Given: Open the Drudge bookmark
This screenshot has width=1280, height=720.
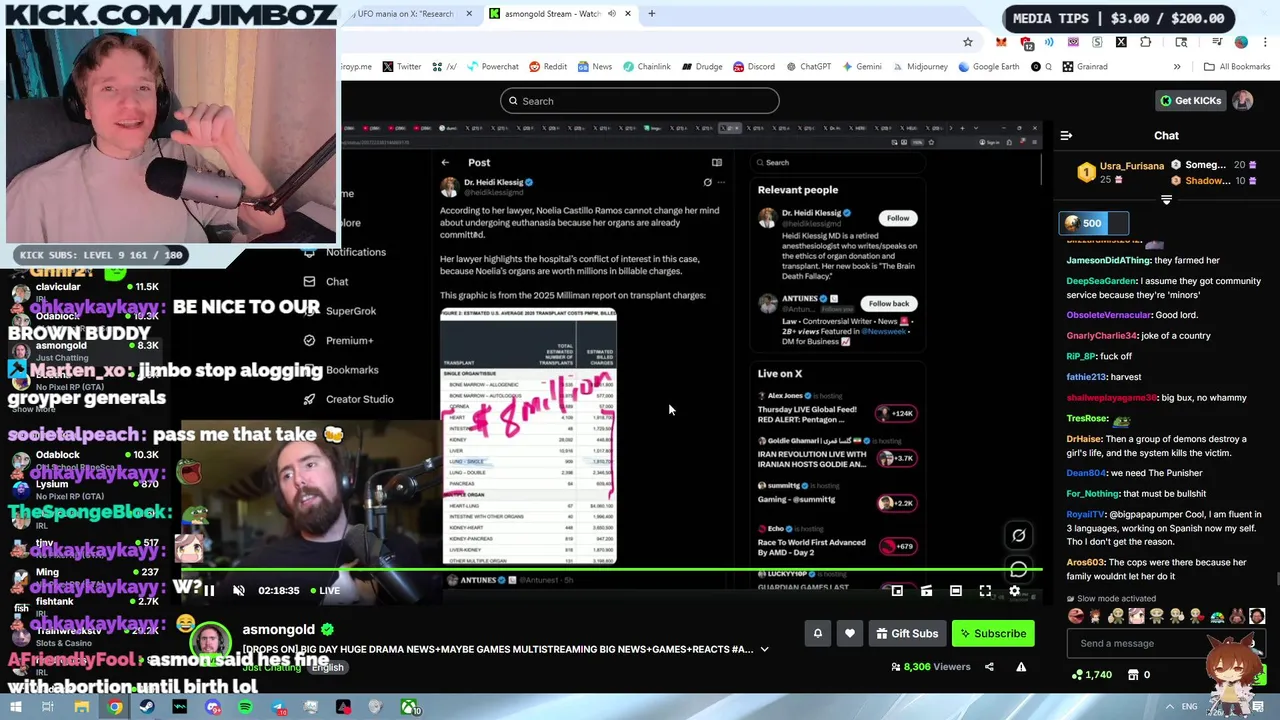Looking at the screenshot, I should 702,67.
